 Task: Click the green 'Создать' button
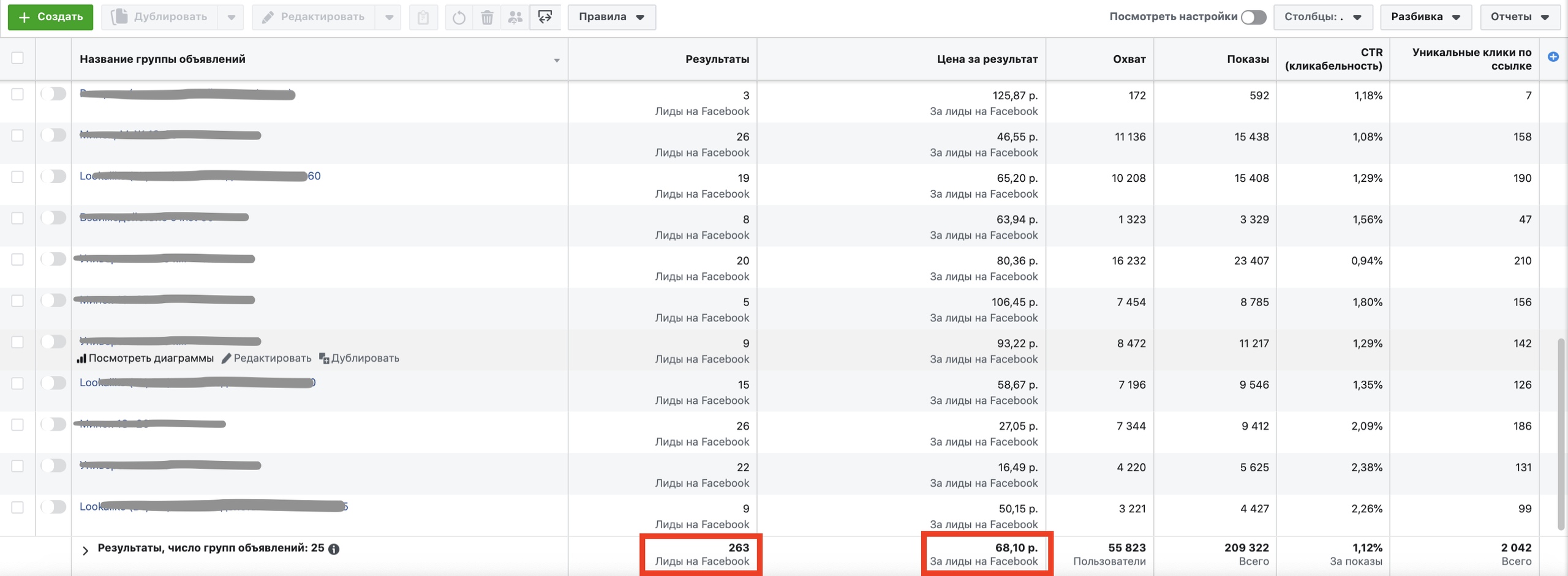coord(50,17)
